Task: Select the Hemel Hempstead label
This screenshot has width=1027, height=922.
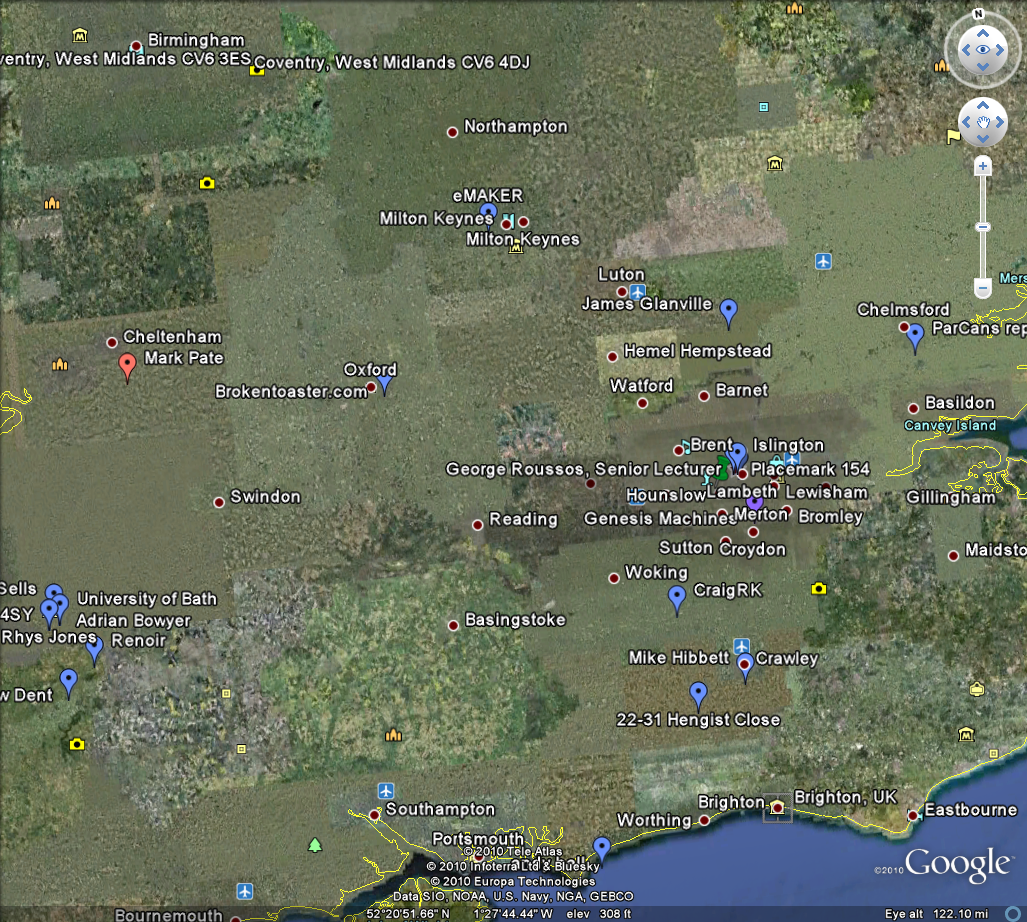Action: 698,351
